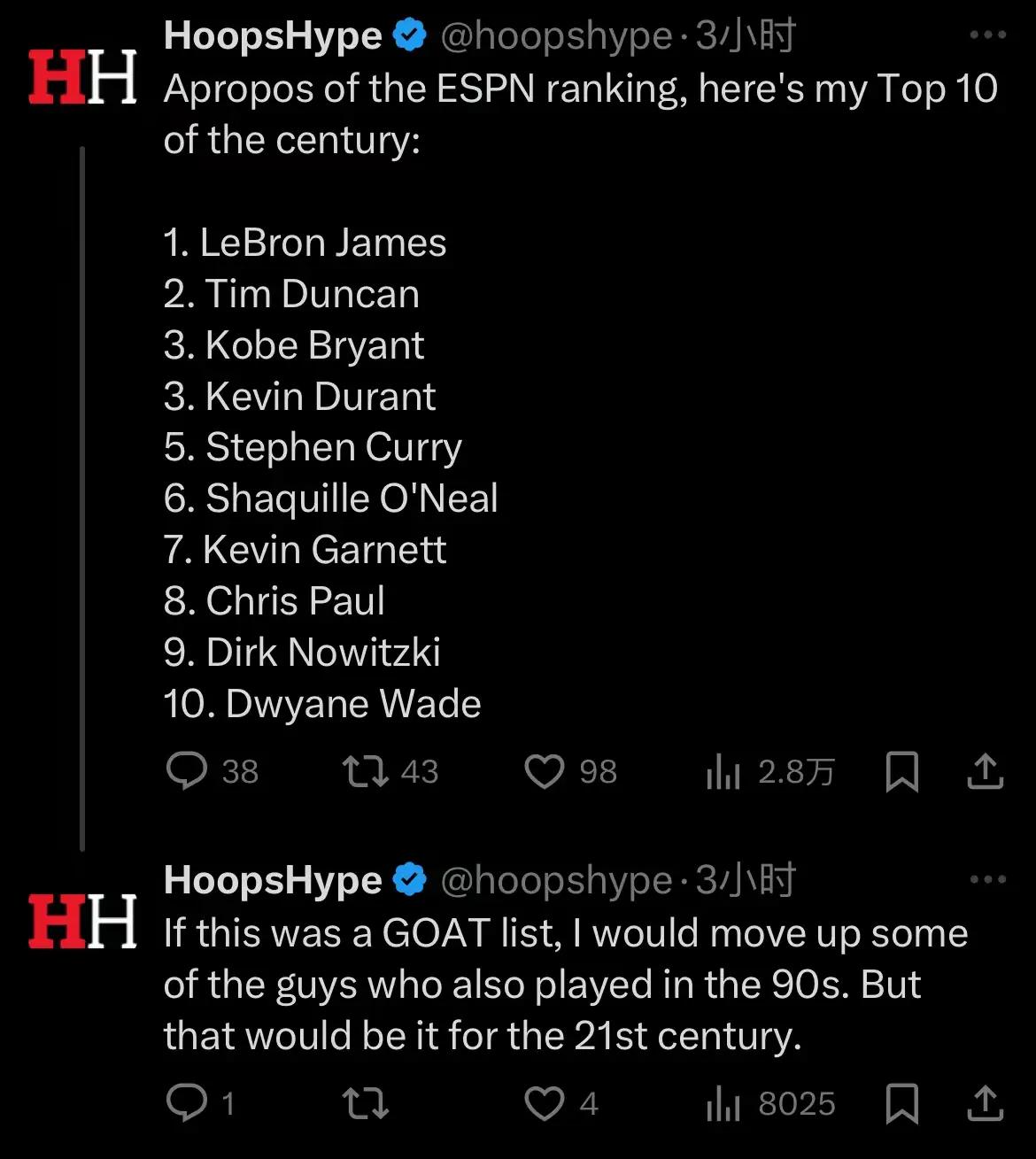This screenshot has width=1036, height=1159.
Task: View analytics showing 8025 views
Action: (x=770, y=1104)
